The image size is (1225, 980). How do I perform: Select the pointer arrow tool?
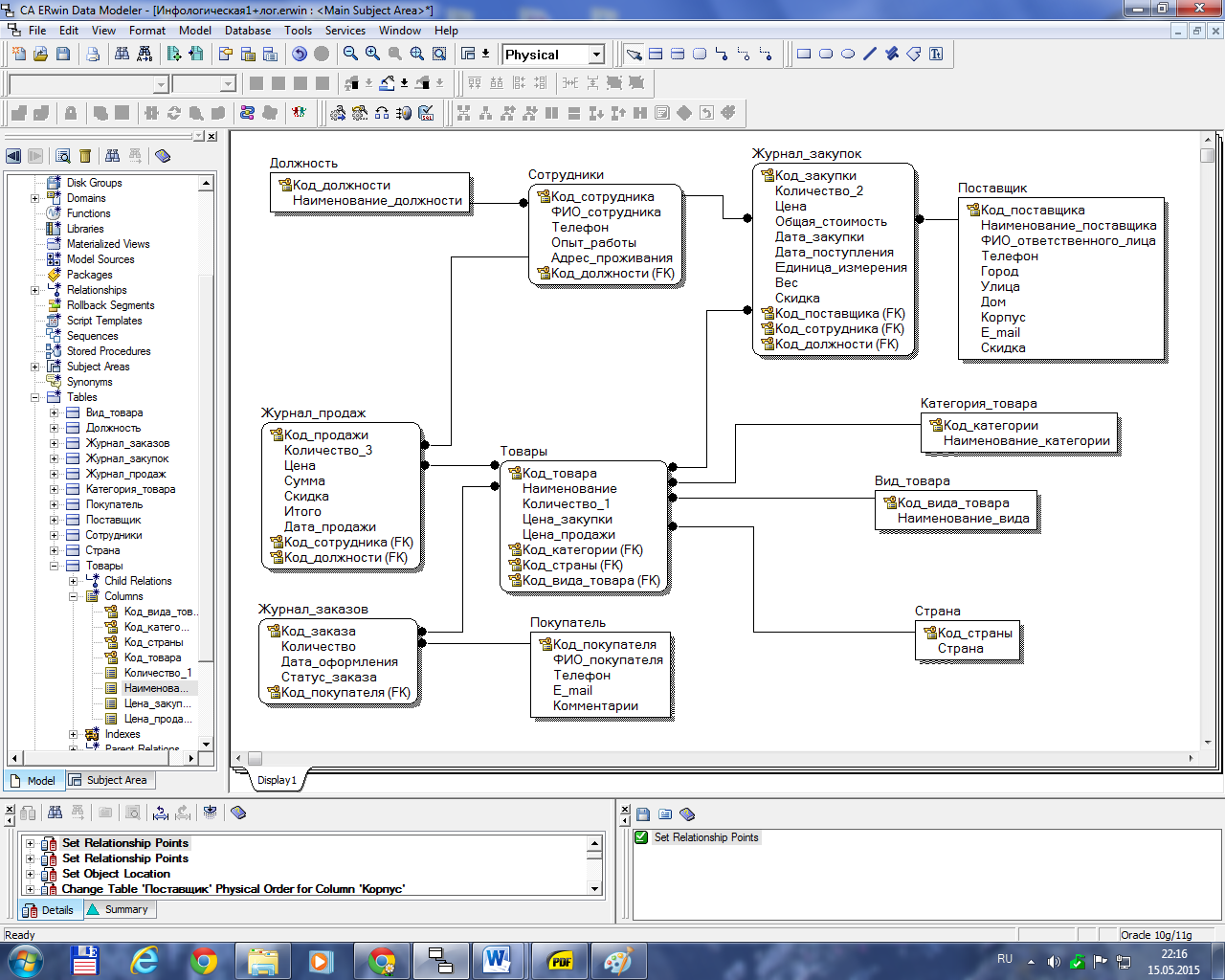634,55
